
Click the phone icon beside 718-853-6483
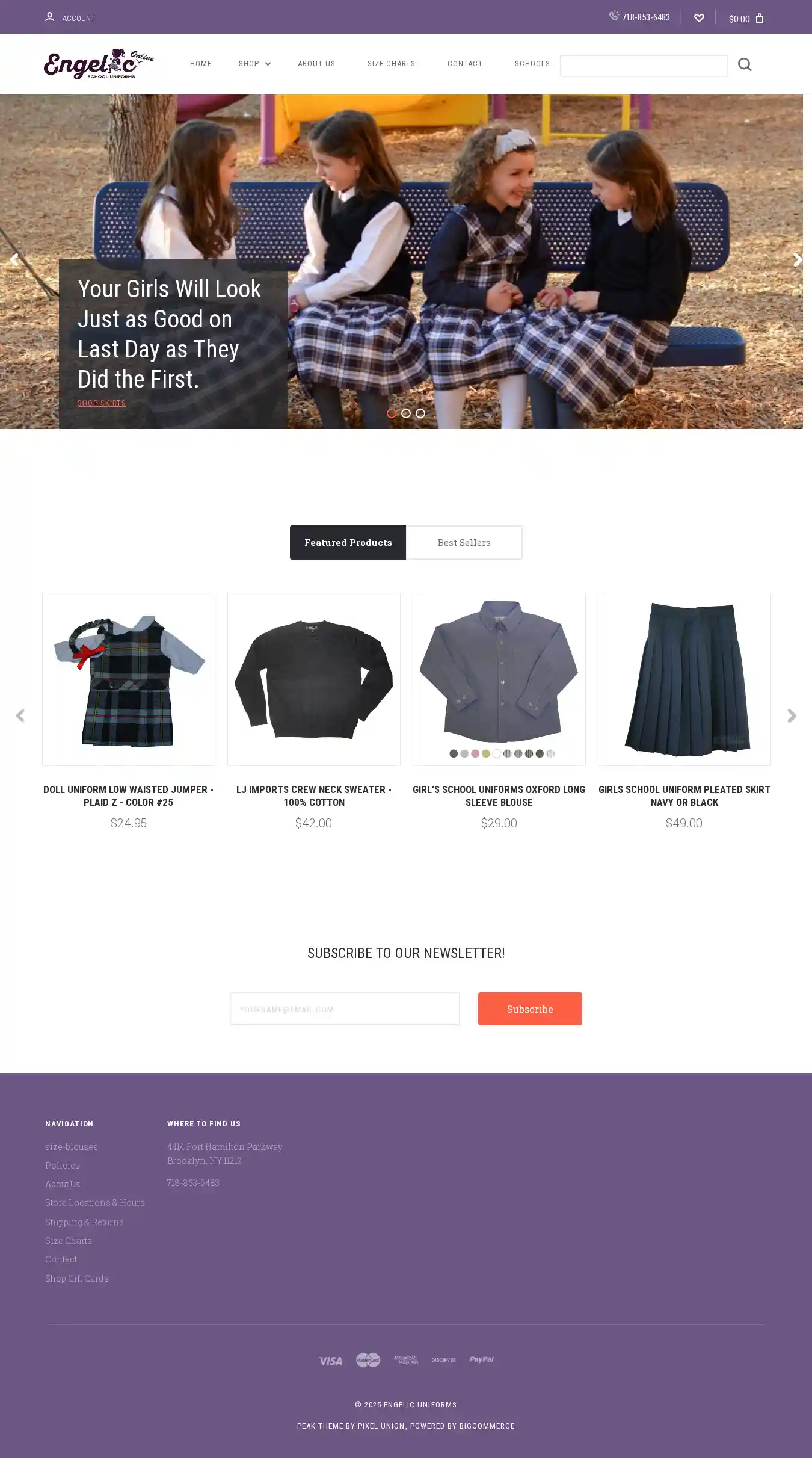tap(614, 15)
